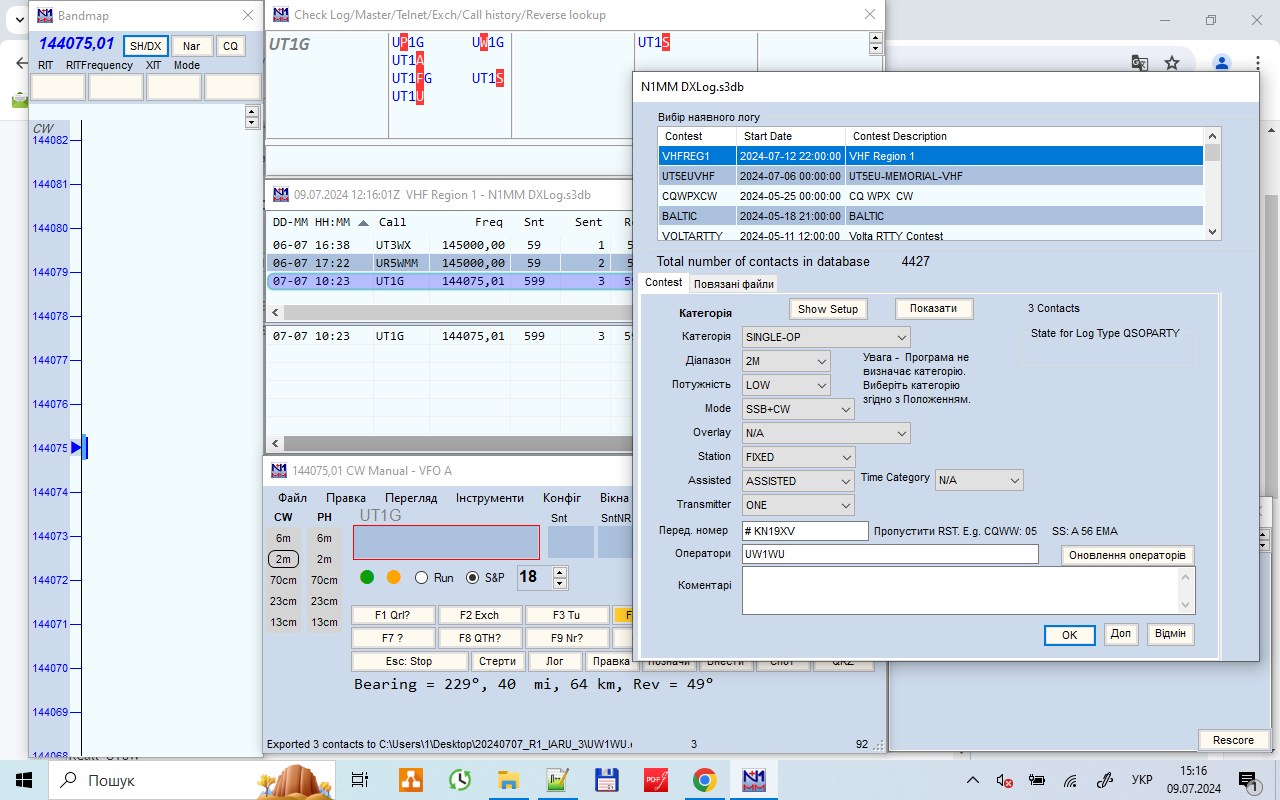Screen dimensions: 1280x800
Task: Open the Chrome profile avatar
Action: 1221,63
